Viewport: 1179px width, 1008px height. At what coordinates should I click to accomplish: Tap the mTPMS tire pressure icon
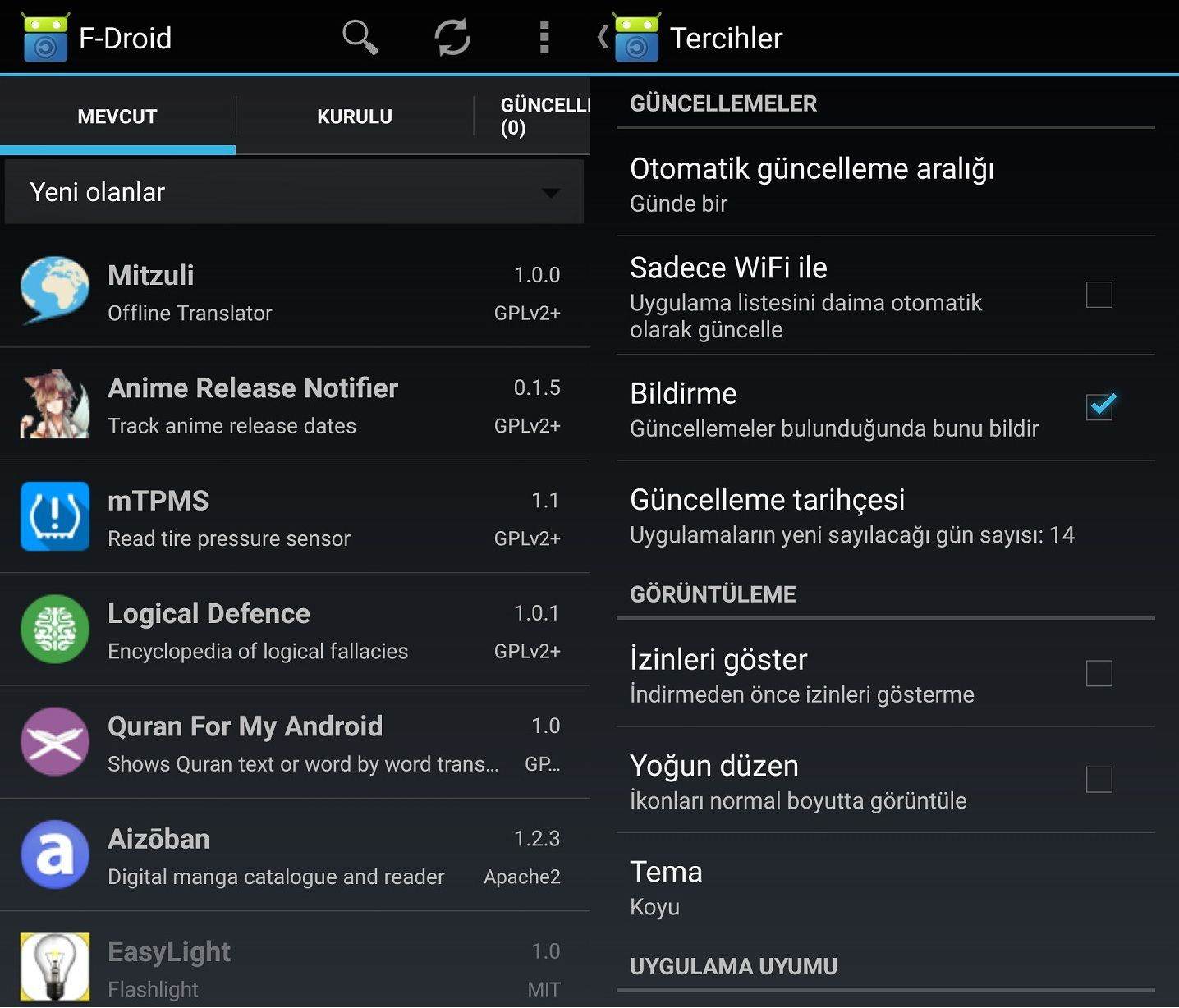pos(55,515)
